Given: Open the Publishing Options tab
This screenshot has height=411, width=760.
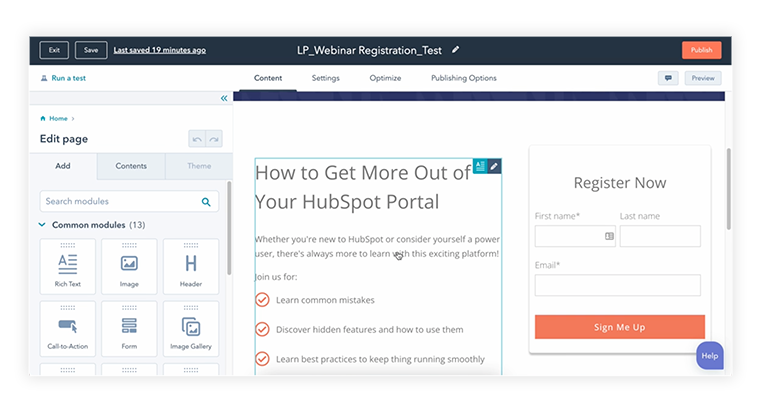Looking at the screenshot, I should [x=464, y=78].
